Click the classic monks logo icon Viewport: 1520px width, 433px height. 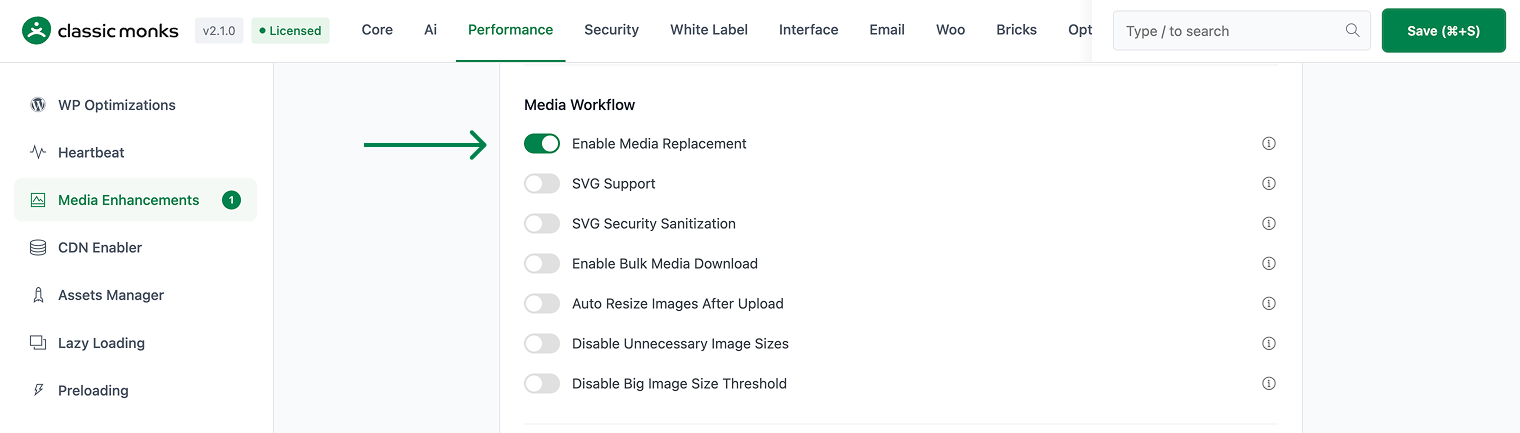[36, 31]
